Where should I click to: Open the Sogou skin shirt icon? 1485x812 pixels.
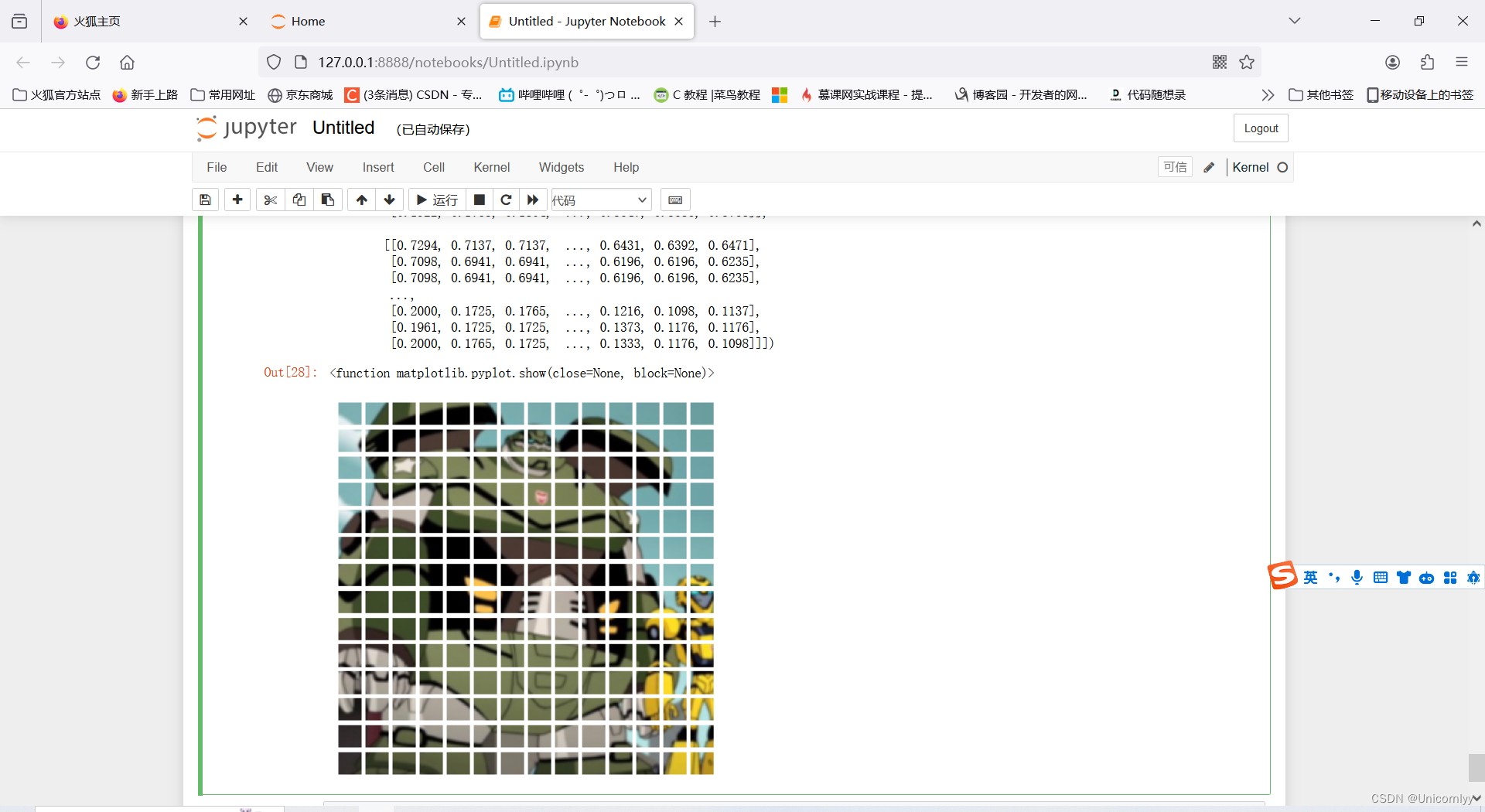pos(1403,578)
